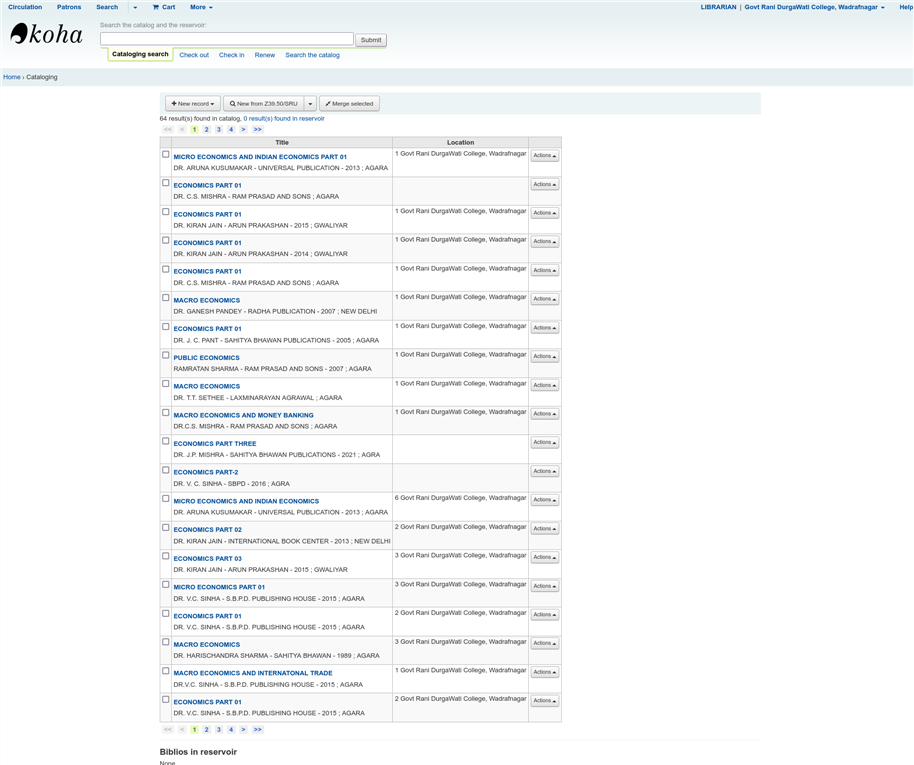Expand the More menu in top bar
Screen dimensions: 914x765
201,7
